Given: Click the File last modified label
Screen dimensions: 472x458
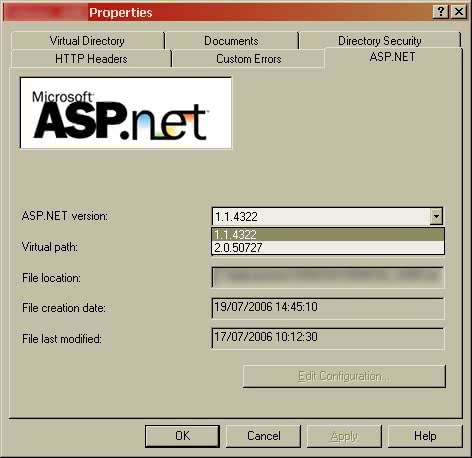Looking at the screenshot, I should click(62, 339).
